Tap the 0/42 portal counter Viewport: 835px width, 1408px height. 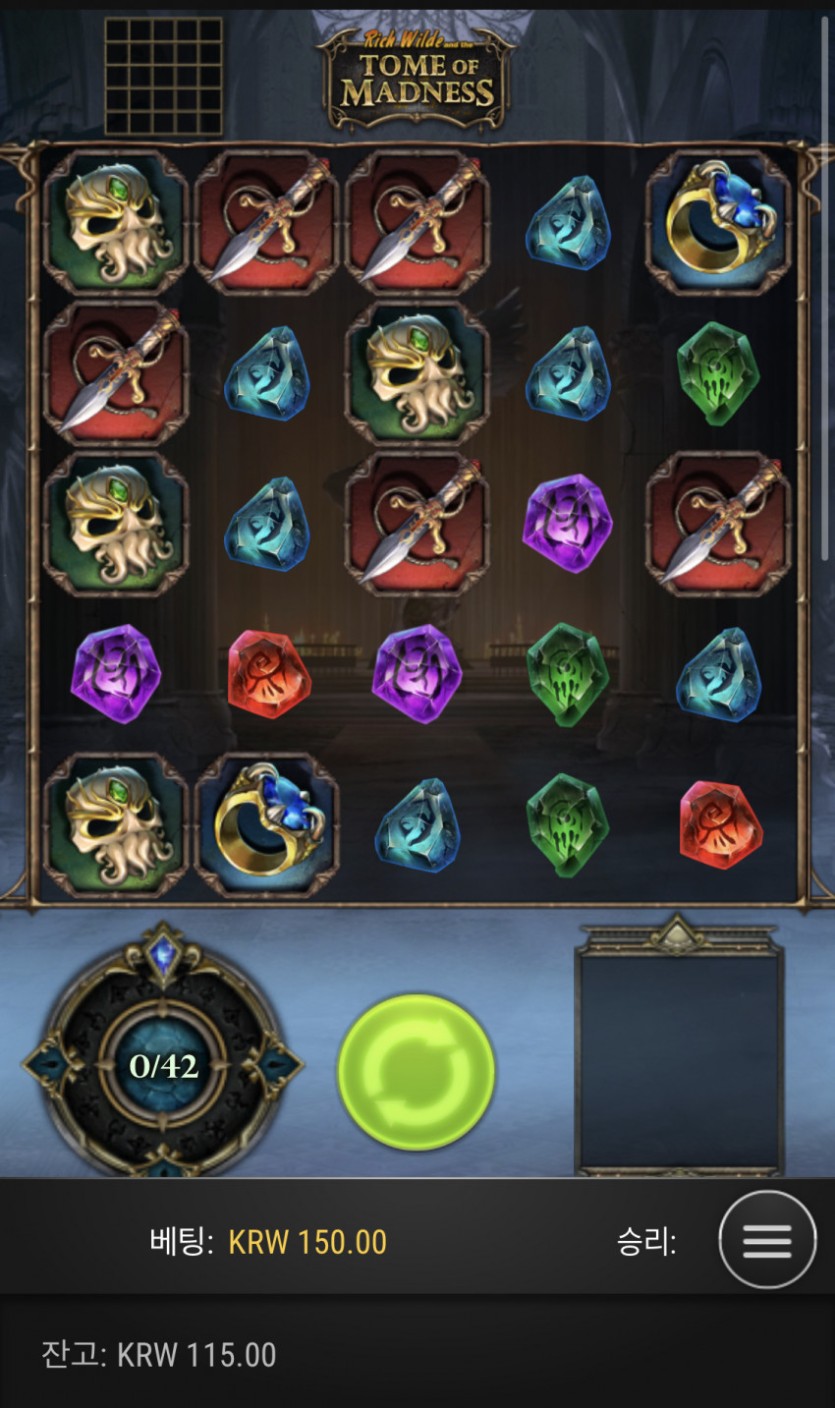(x=163, y=1066)
